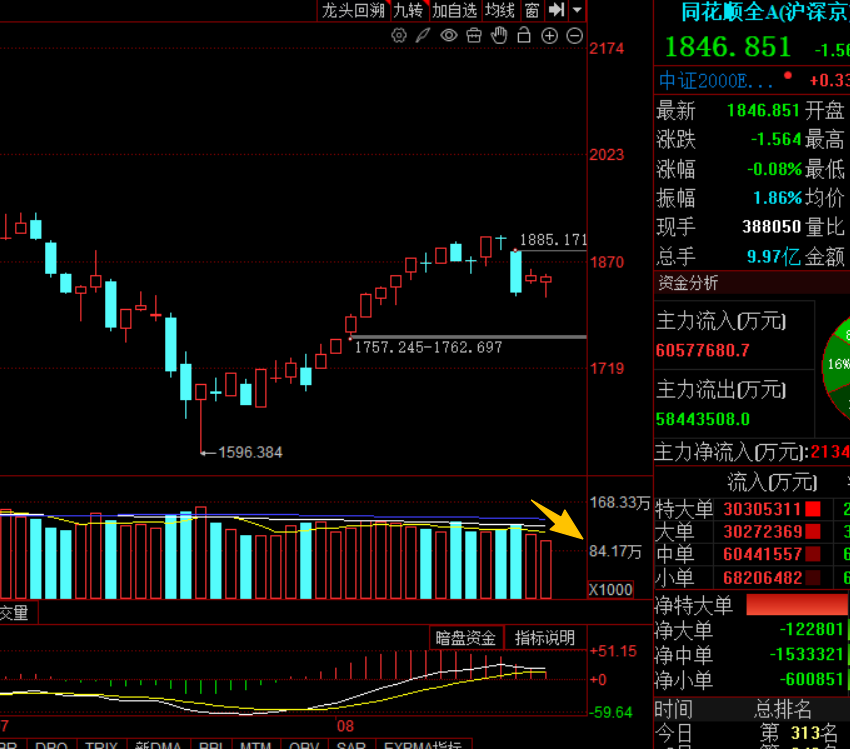Select the EXPMA指标 tab
The width and height of the screenshot is (850, 749).
pyautogui.click(x=423, y=745)
